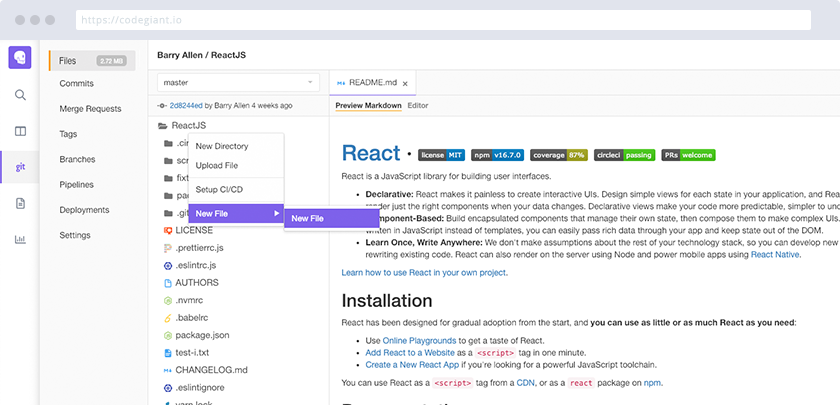Choose New Directory in context menu
The height and width of the screenshot is (405, 840).
click(222, 146)
